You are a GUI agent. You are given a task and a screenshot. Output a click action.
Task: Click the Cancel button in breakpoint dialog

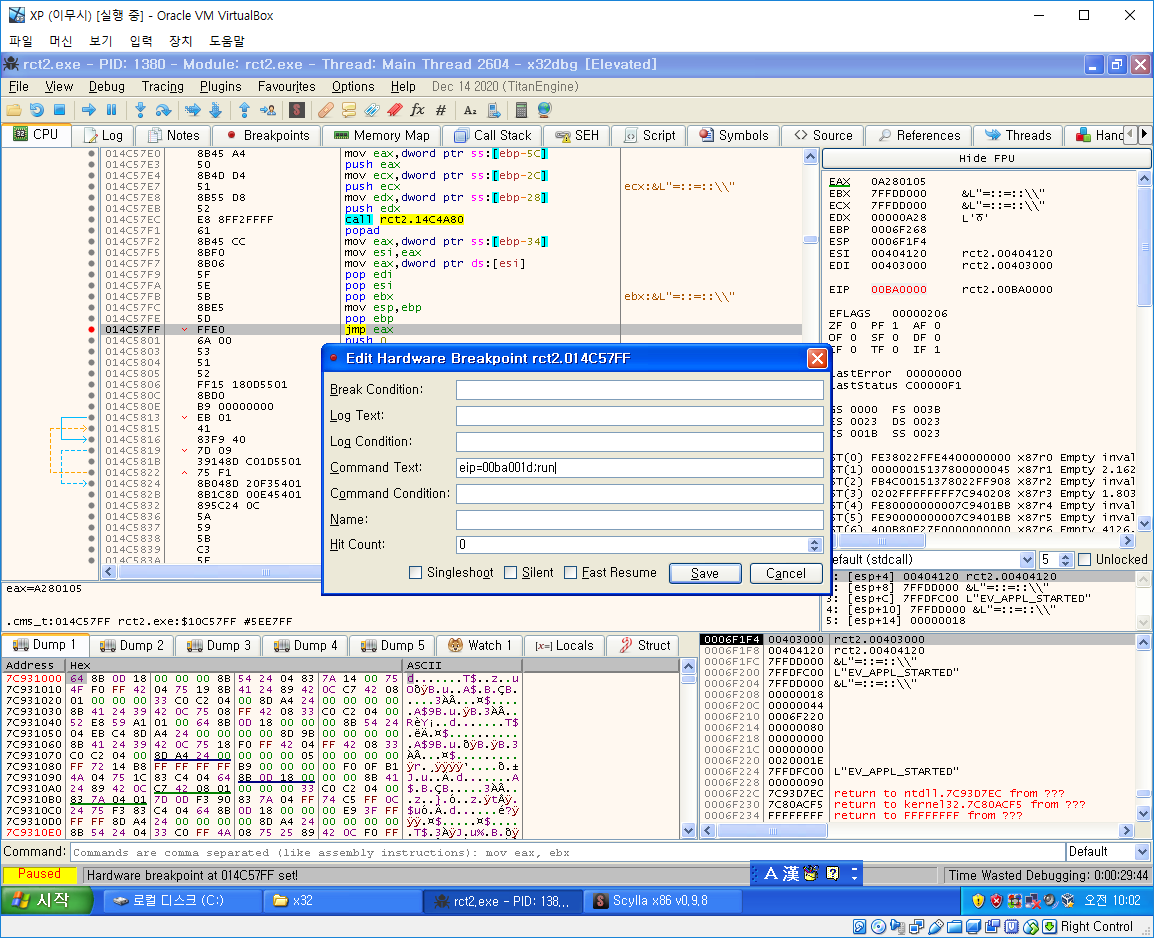[x=785, y=573]
